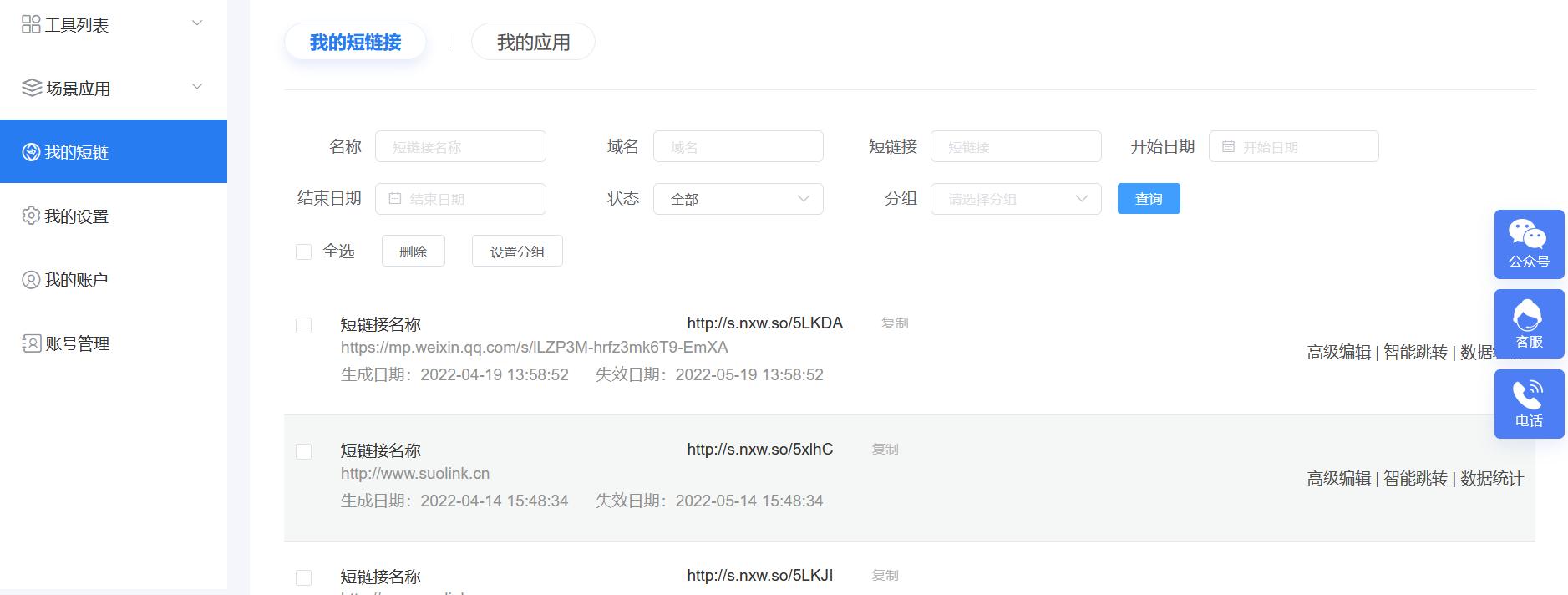Switch to 我的应用 tab
This screenshot has height=595, width=1568.
(x=533, y=42)
